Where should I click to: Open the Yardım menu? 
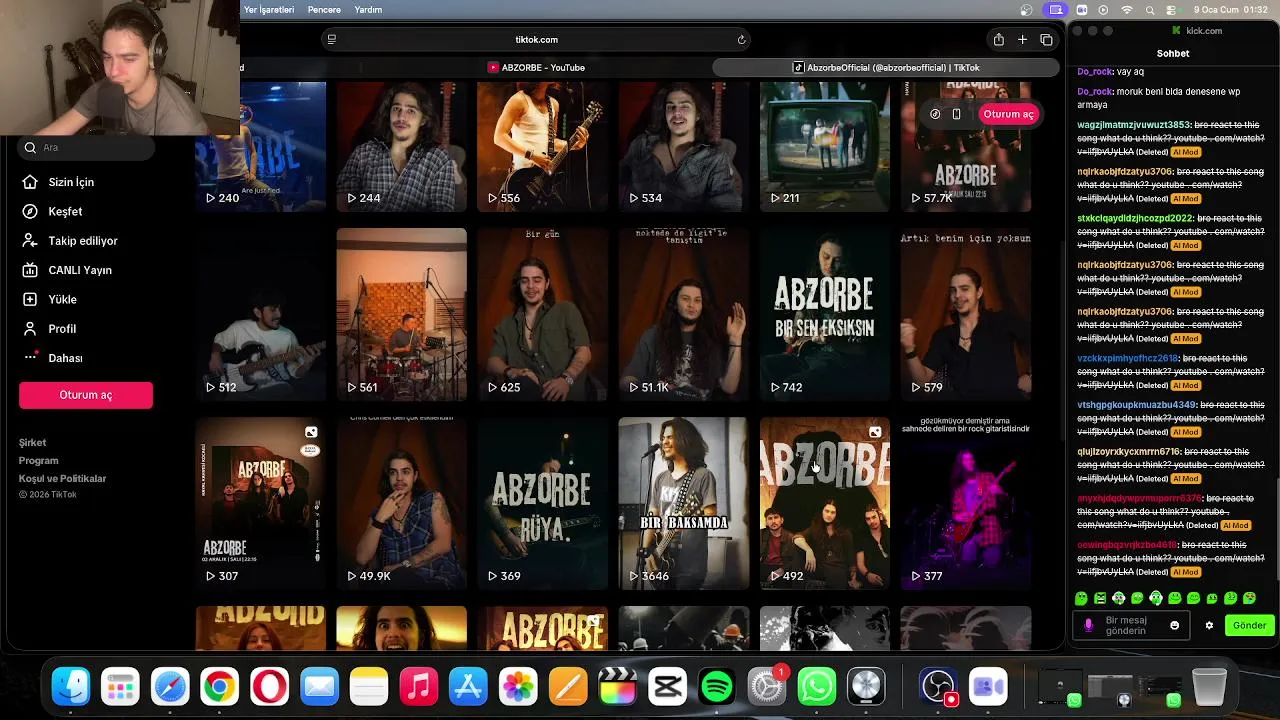368,10
